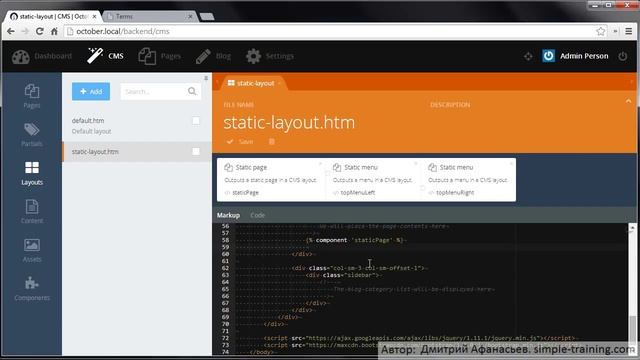Open Settings gear in top navigation
The height and width of the screenshot is (360, 640).
[x=269, y=56]
